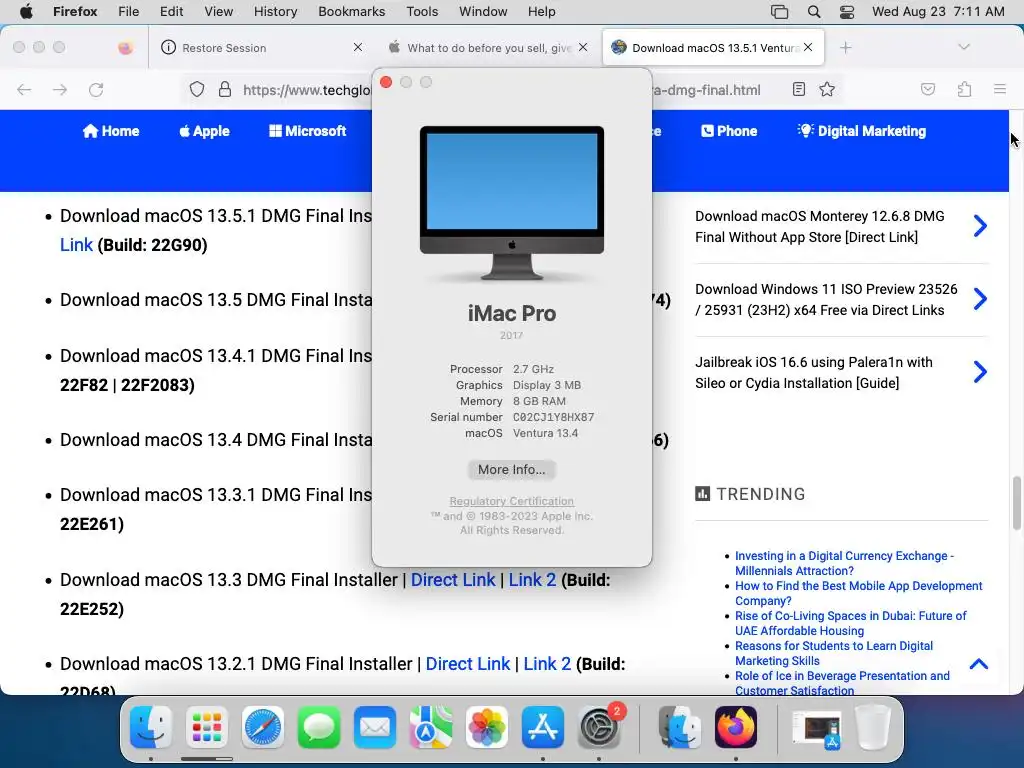This screenshot has height=768, width=1024.
Task: Open 'Rise of Co-Living Spaces in Dubai' link
Action: (x=851, y=623)
